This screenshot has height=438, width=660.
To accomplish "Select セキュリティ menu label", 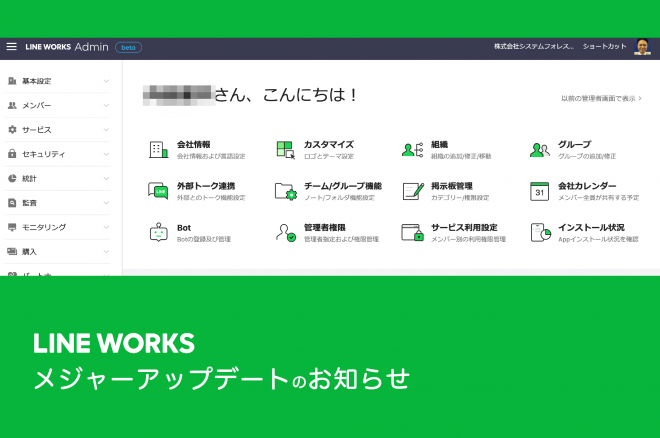I will click(44, 154).
